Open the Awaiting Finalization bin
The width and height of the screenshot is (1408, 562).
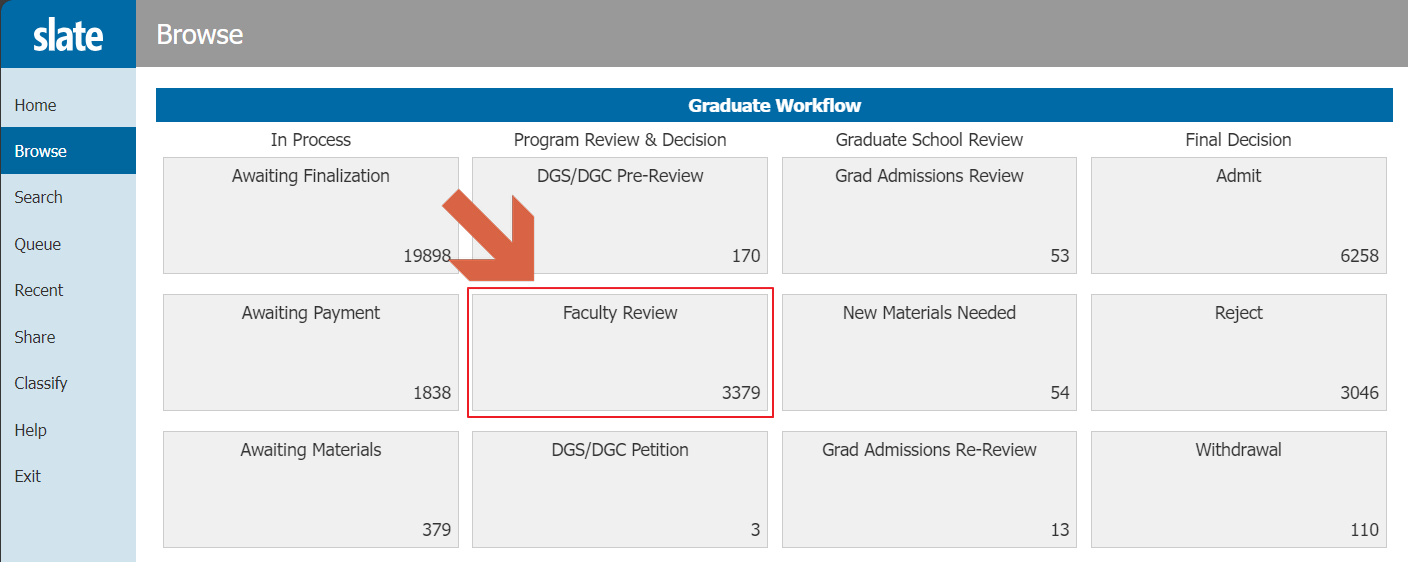coord(311,215)
